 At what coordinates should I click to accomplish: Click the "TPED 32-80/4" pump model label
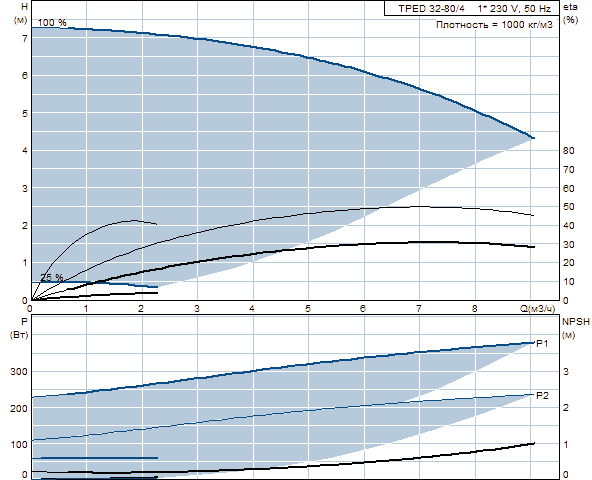pos(431,8)
